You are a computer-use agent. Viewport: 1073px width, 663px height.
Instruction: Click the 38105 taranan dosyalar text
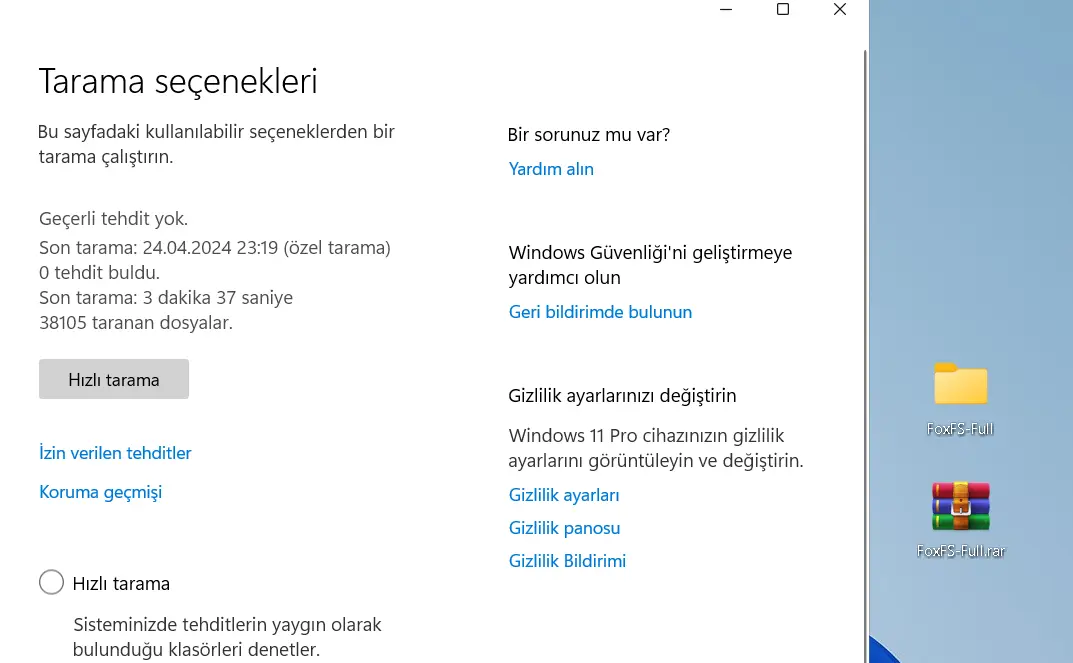[x=135, y=323]
